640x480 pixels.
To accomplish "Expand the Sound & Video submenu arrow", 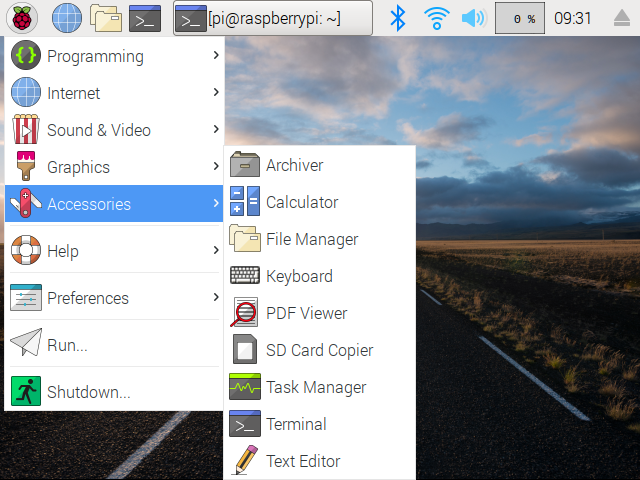I will [216, 129].
